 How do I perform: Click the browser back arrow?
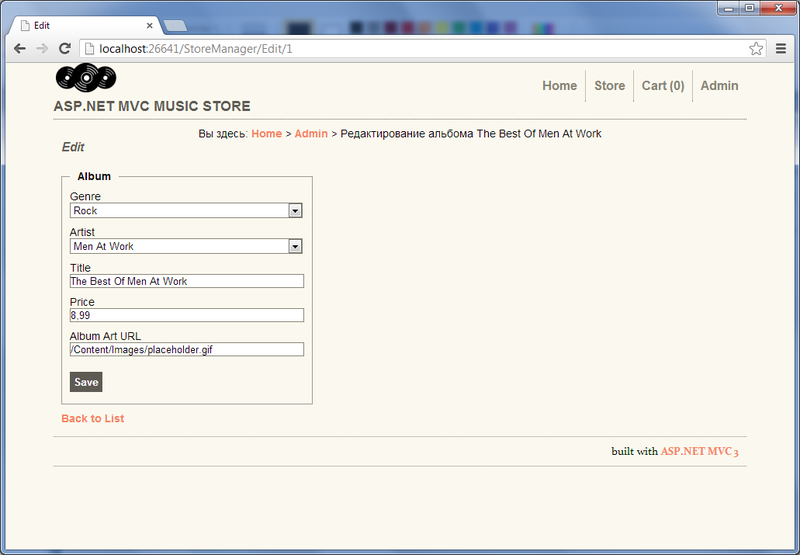(19, 48)
